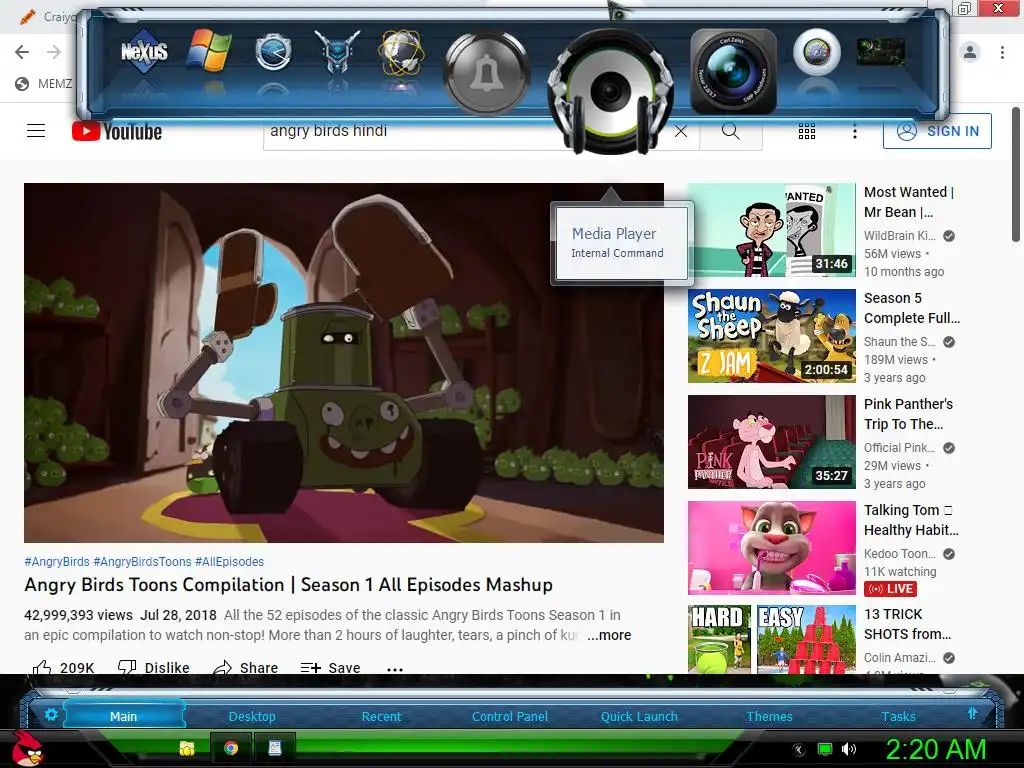Open the MEMZ bookmark
The image size is (1024, 768).
point(43,84)
